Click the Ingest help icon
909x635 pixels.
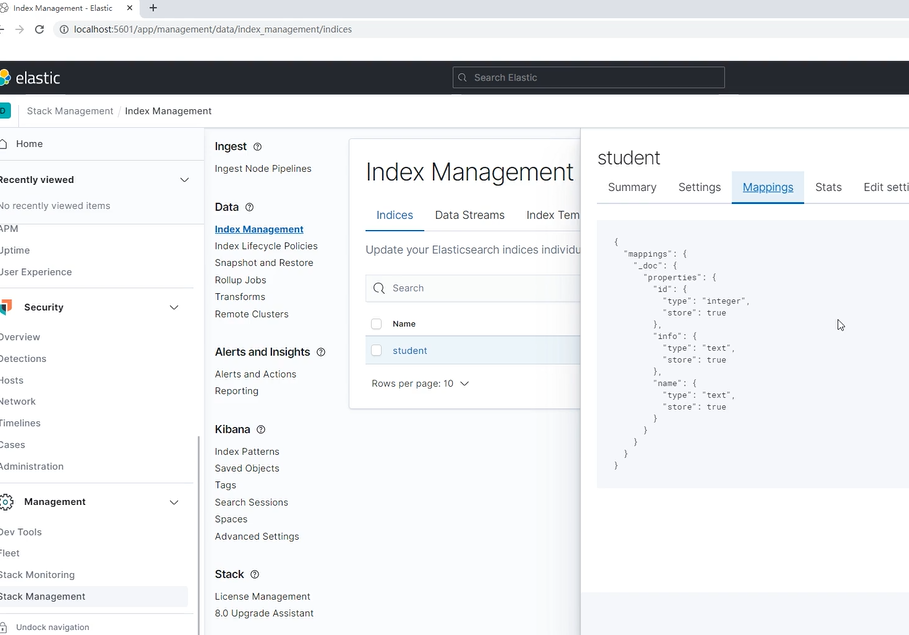[x=257, y=147]
